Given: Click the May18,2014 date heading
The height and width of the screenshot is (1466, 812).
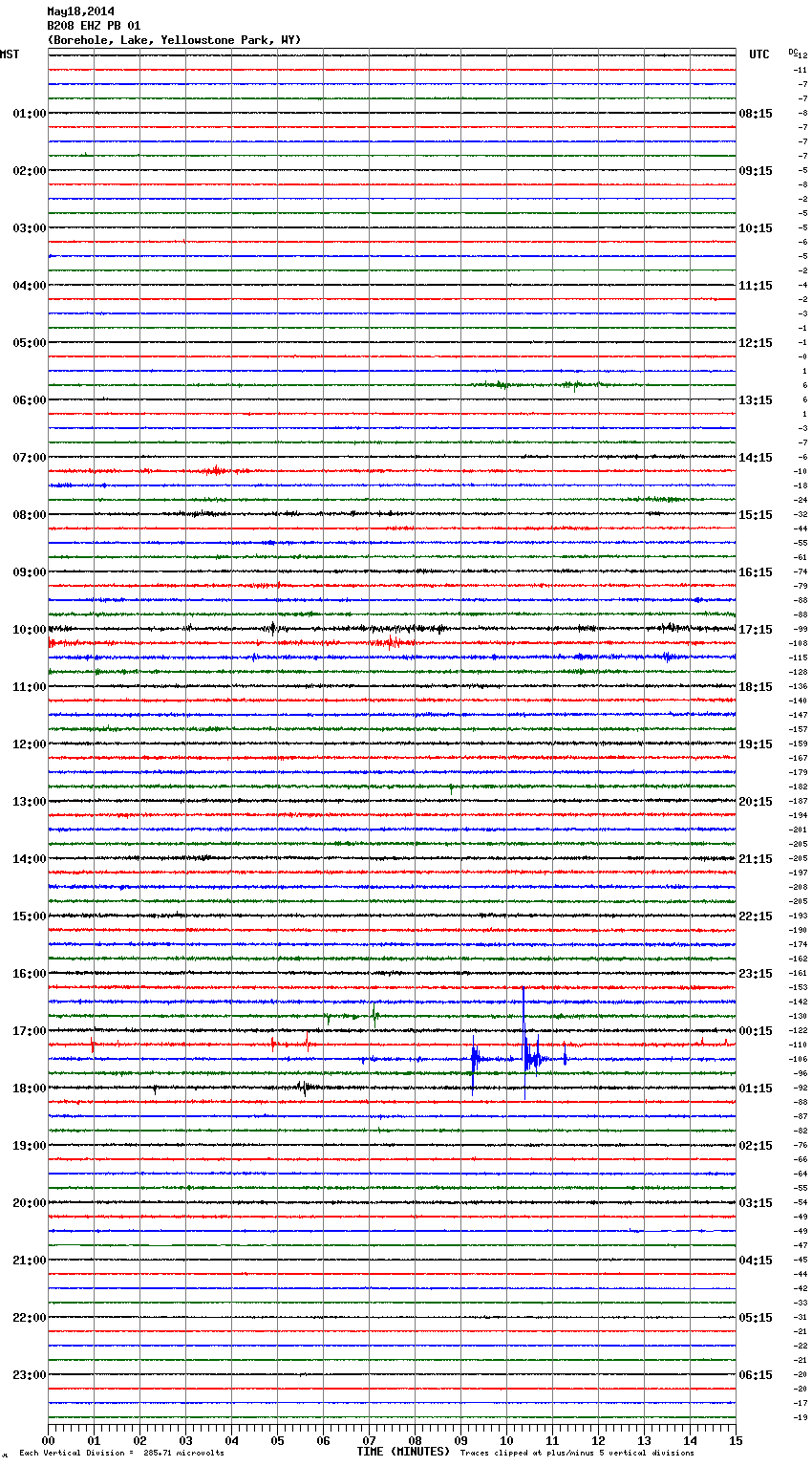Looking at the screenshot, I should [80, 11].
